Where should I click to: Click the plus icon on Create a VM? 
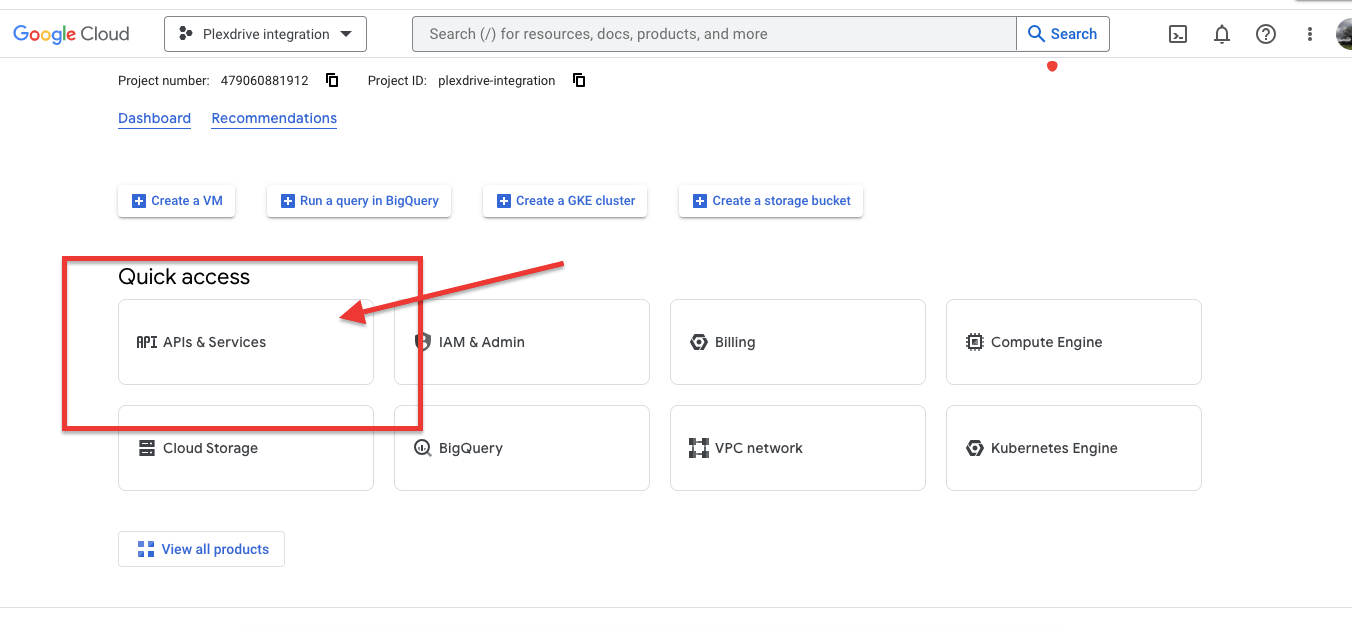click(x=139, y=201)
